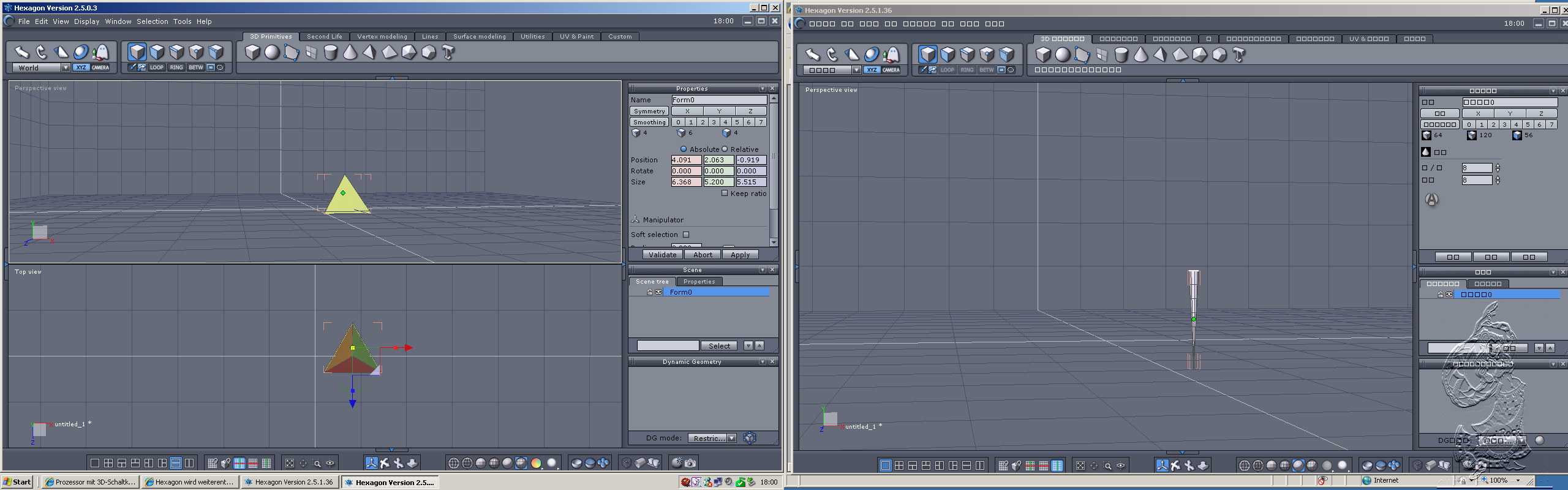Select the sphere primitive in right Hexagon window
Screen dimensions: 1568x490
(x=1063, y=55)
